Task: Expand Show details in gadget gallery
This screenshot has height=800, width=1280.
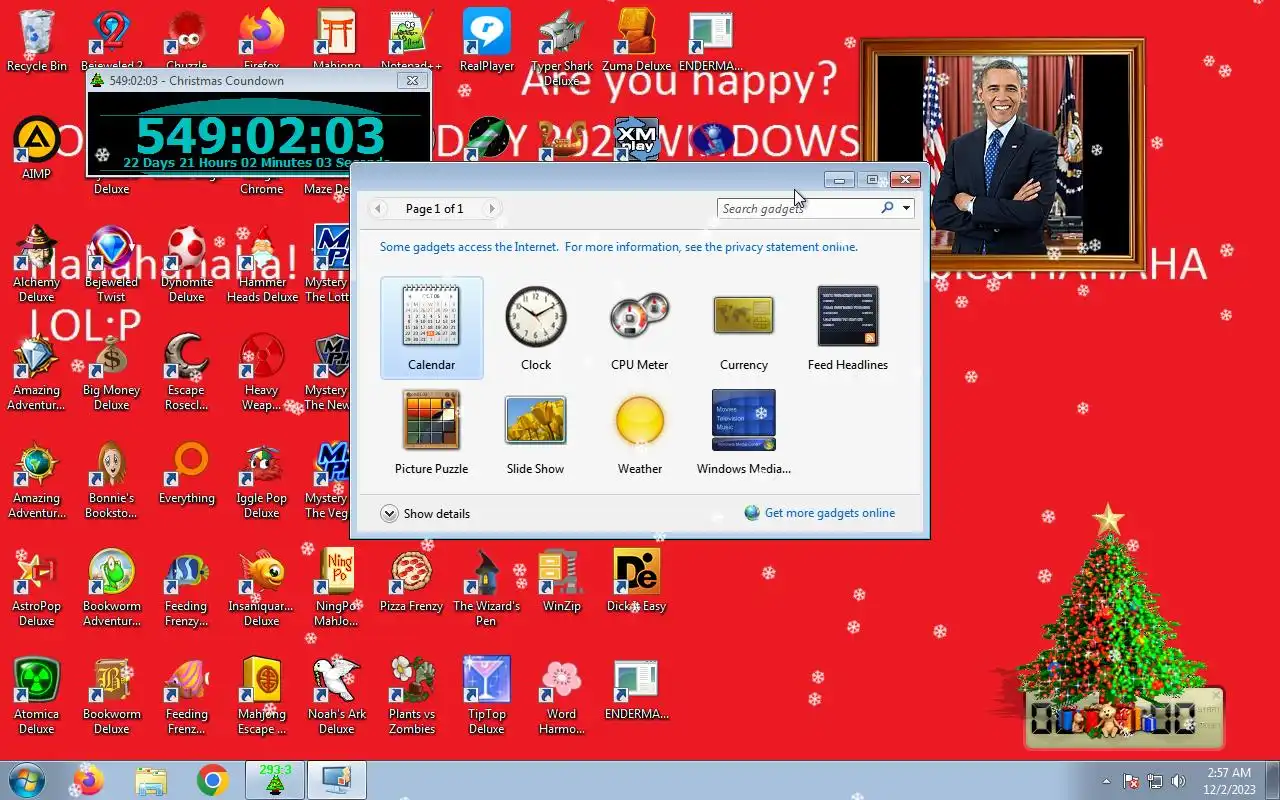Action: tap(425, 513)
